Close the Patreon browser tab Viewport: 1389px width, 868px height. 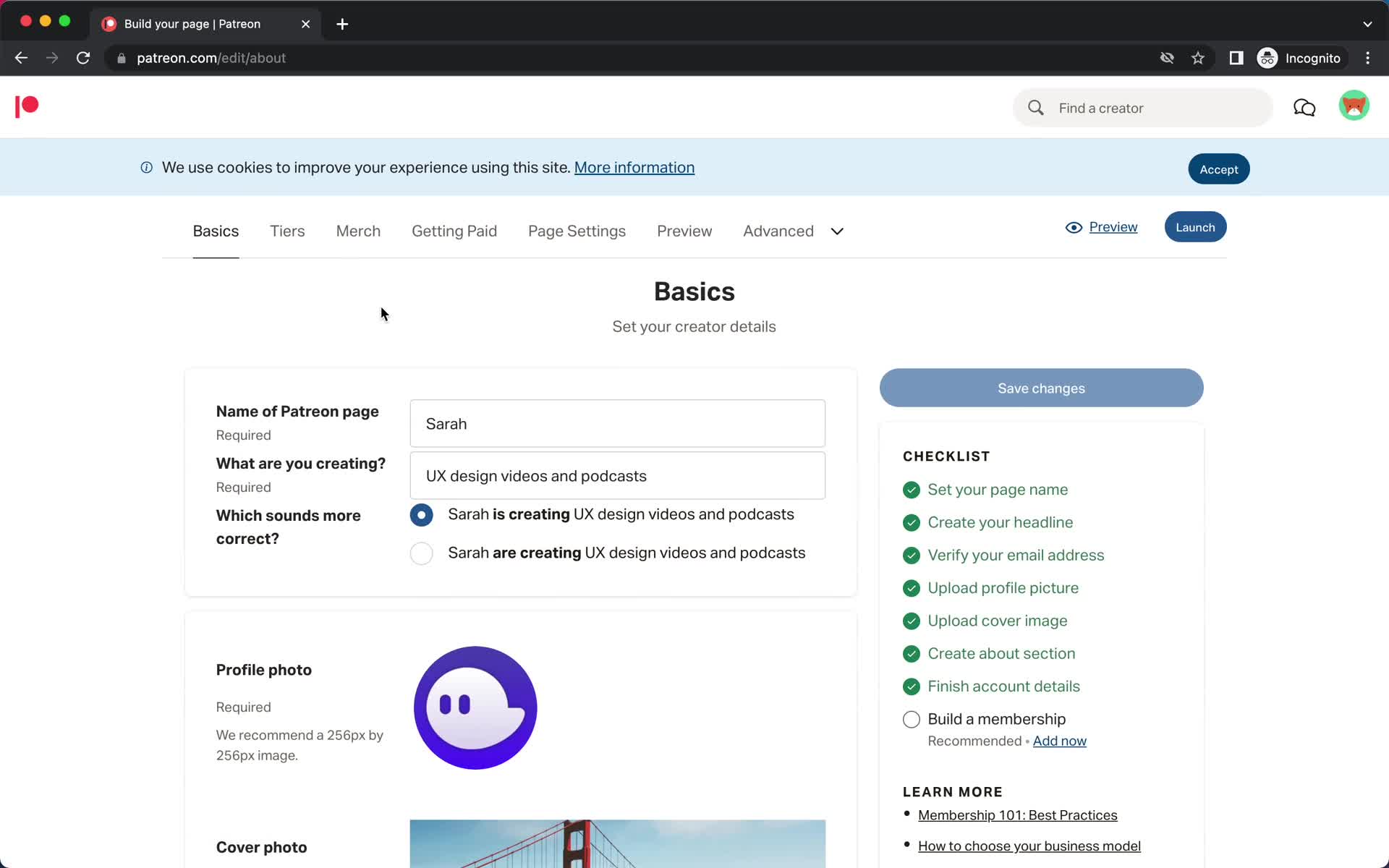pos(306,24)
